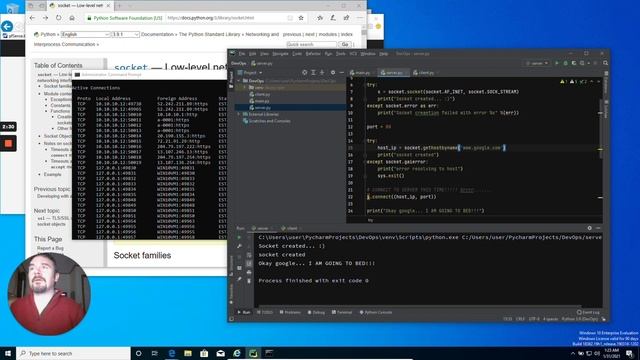Screen dimensions: 640x360
Task: Click the rerun green arrow in Run panel
Action: click(239, 237)
